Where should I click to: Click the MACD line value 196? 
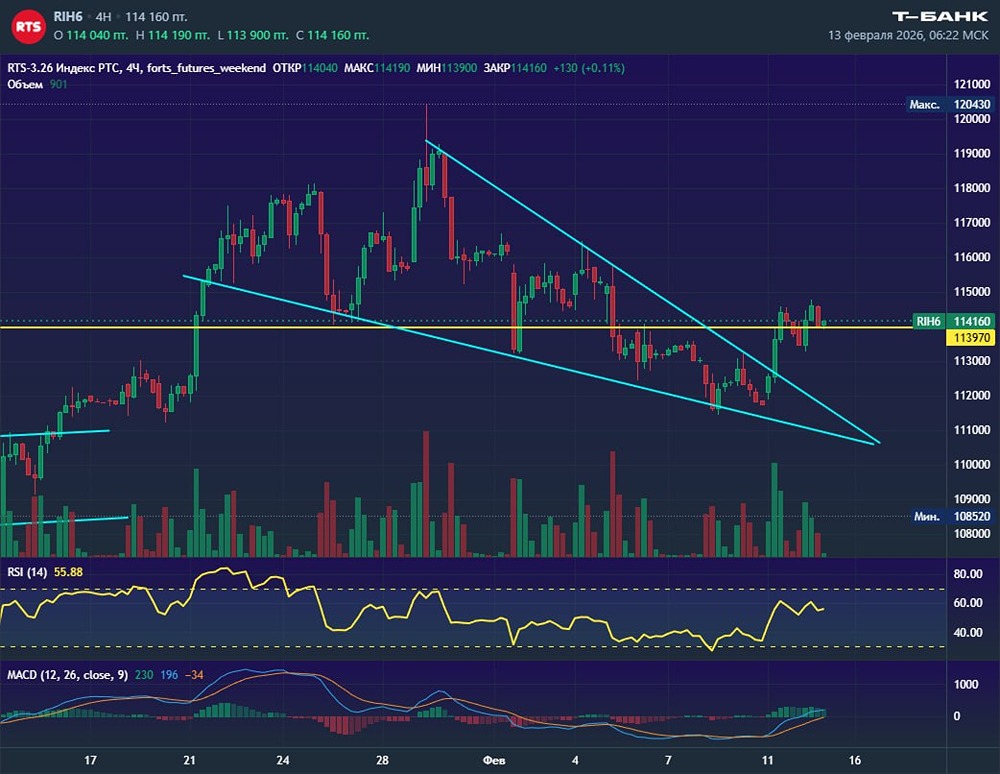(169, 675)
